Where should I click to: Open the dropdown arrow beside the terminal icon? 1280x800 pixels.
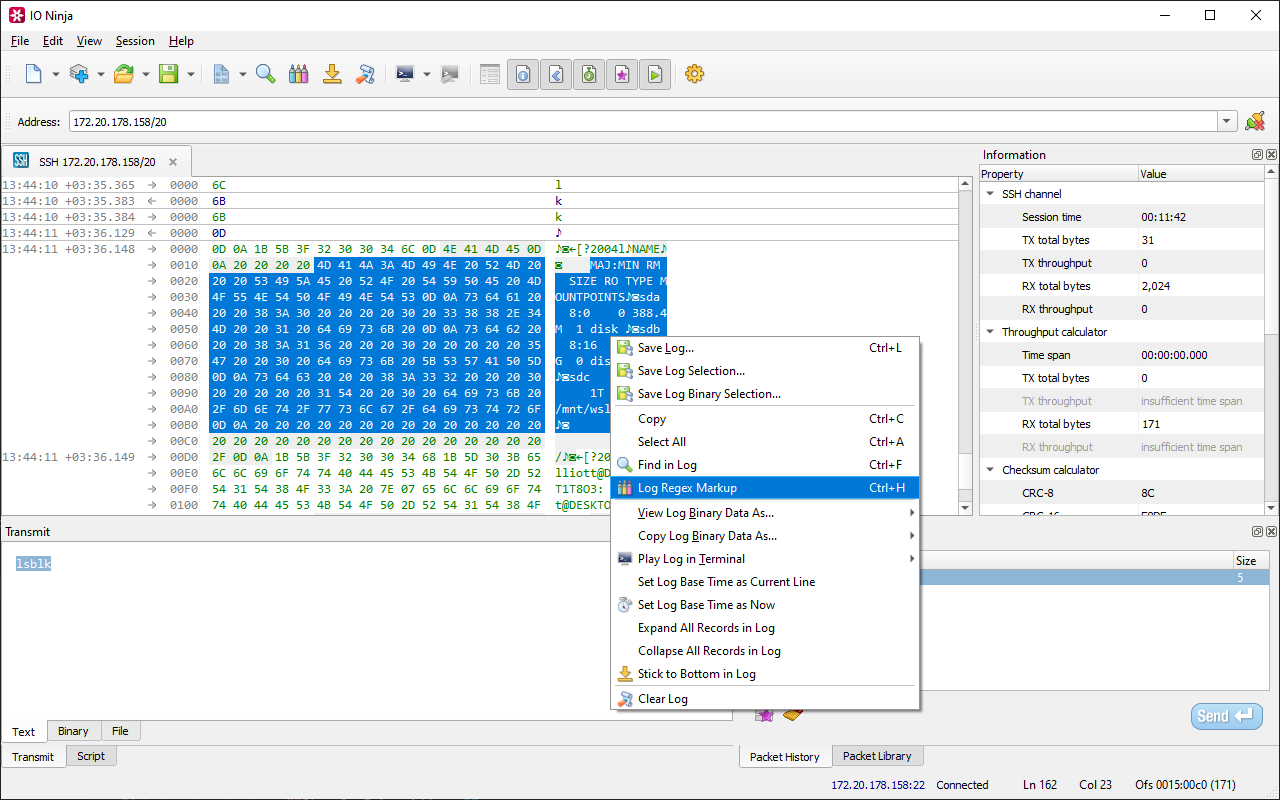(x=427, y=74)
